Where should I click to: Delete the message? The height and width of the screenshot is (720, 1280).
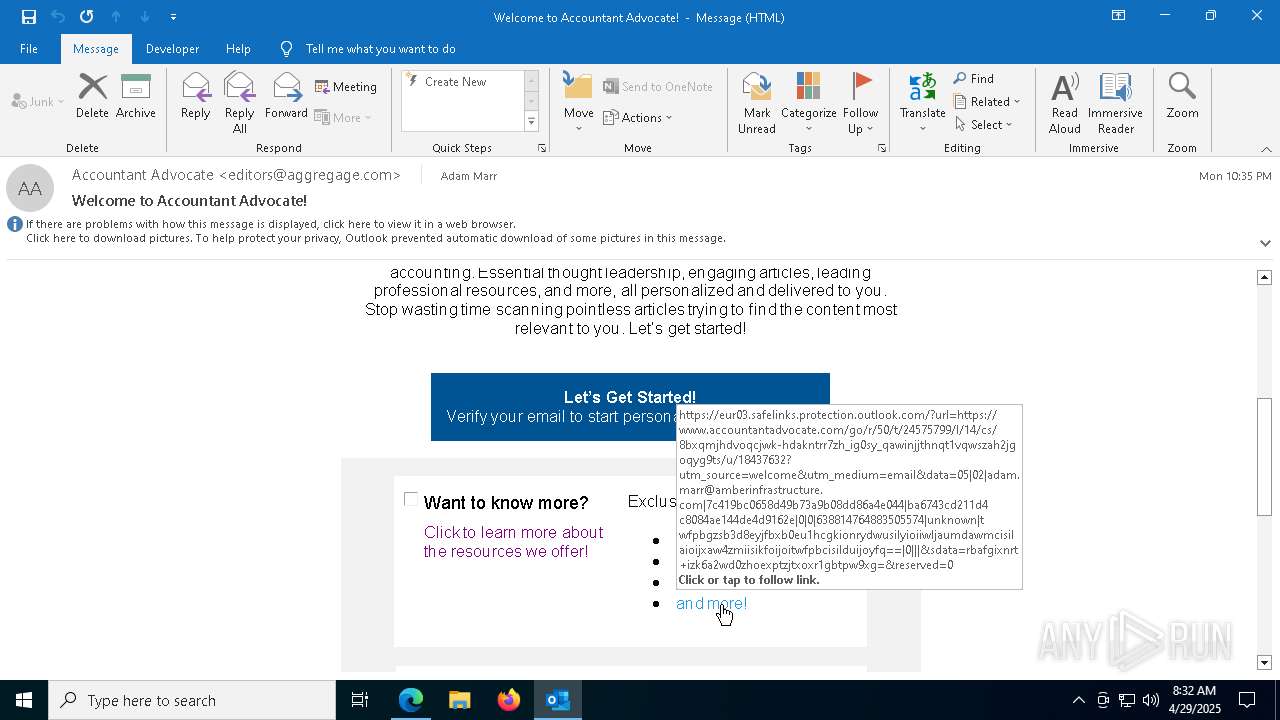pos(92,96)
